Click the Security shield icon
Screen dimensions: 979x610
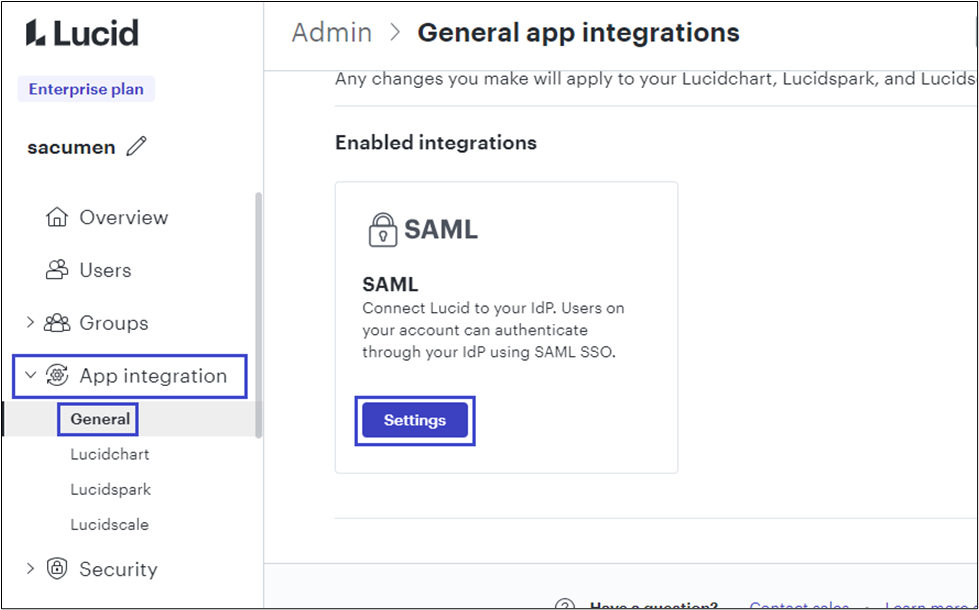pos(58,569)
